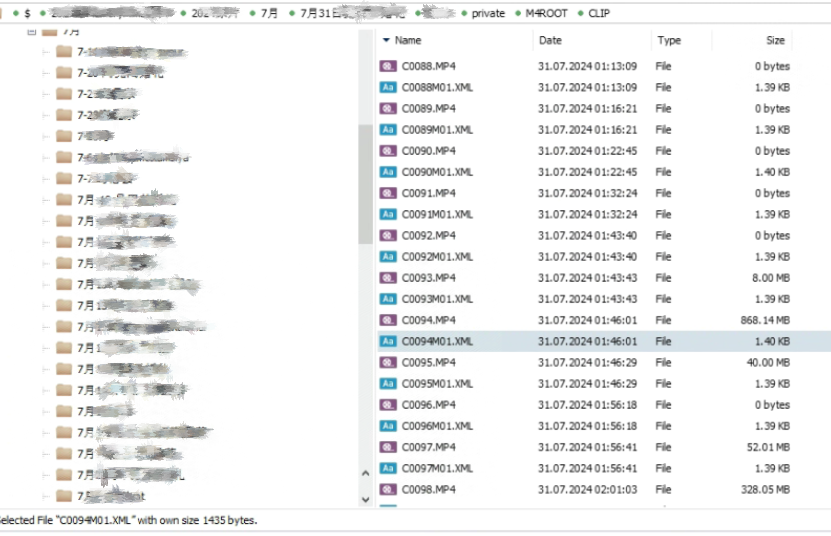Click the C0096M01.XML file icon
The width and height of the screenshot is (831, 536).
[x=388, y=426]
